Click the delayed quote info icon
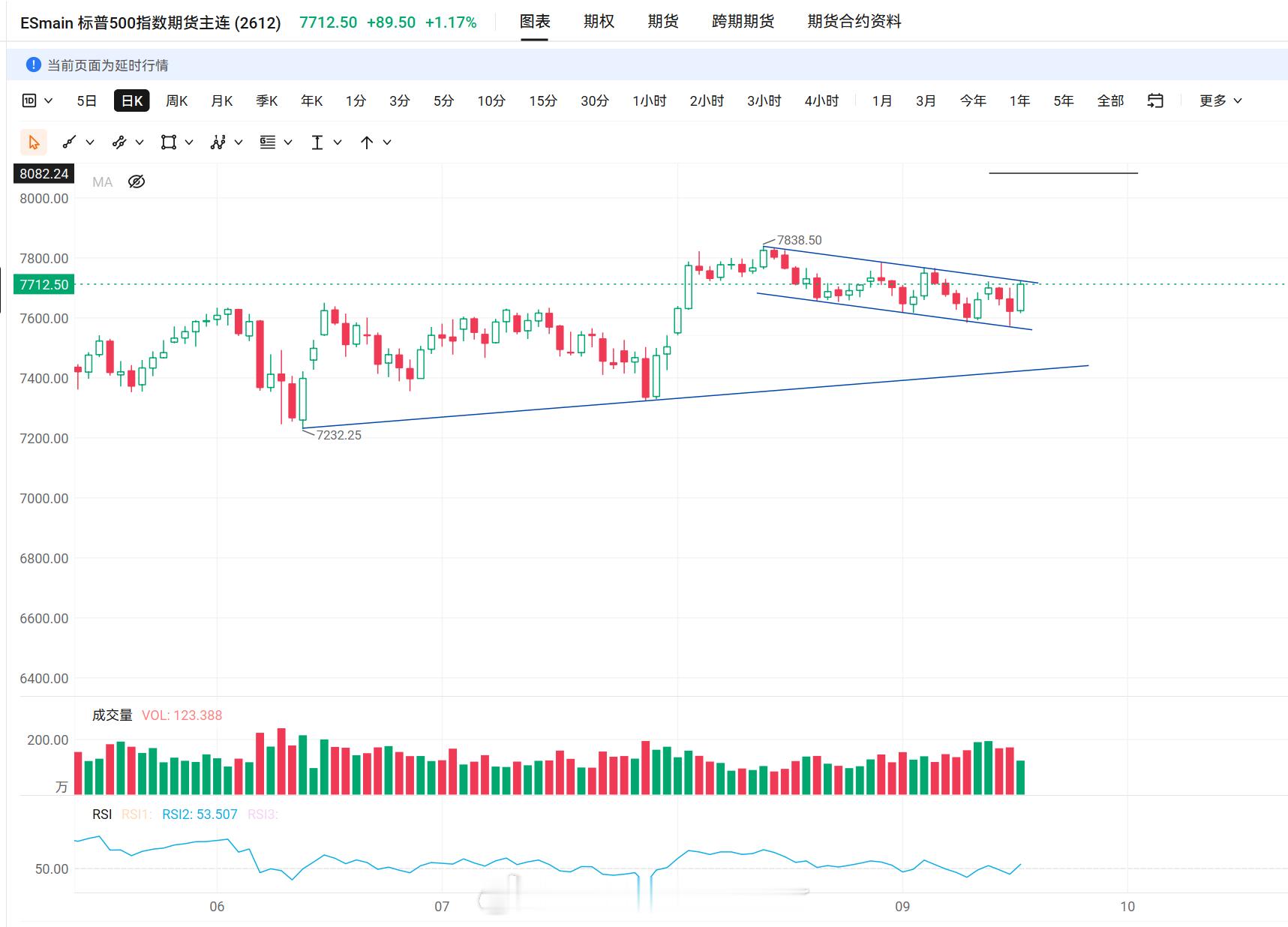This screenshot has width=1288, height=927. (x=33, y=65)
